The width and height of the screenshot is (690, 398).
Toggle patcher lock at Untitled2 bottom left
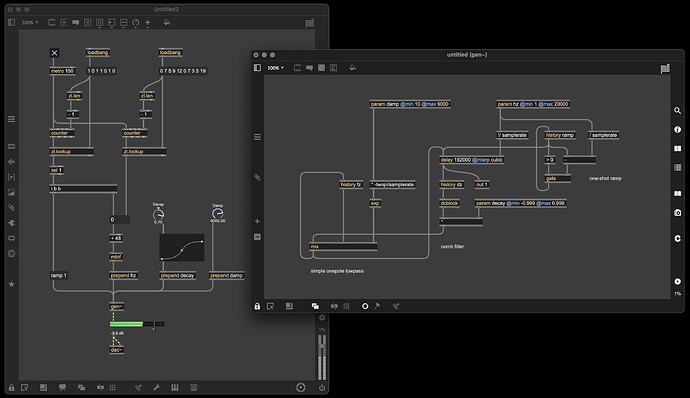tap(11, 387)
